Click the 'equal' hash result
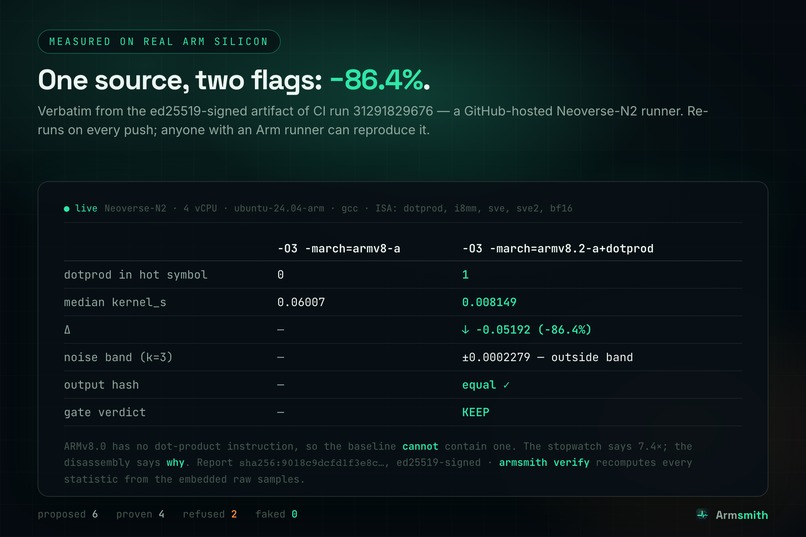Image resolution: width=806 pixels, height=537 pixels. tap(479, 385)
